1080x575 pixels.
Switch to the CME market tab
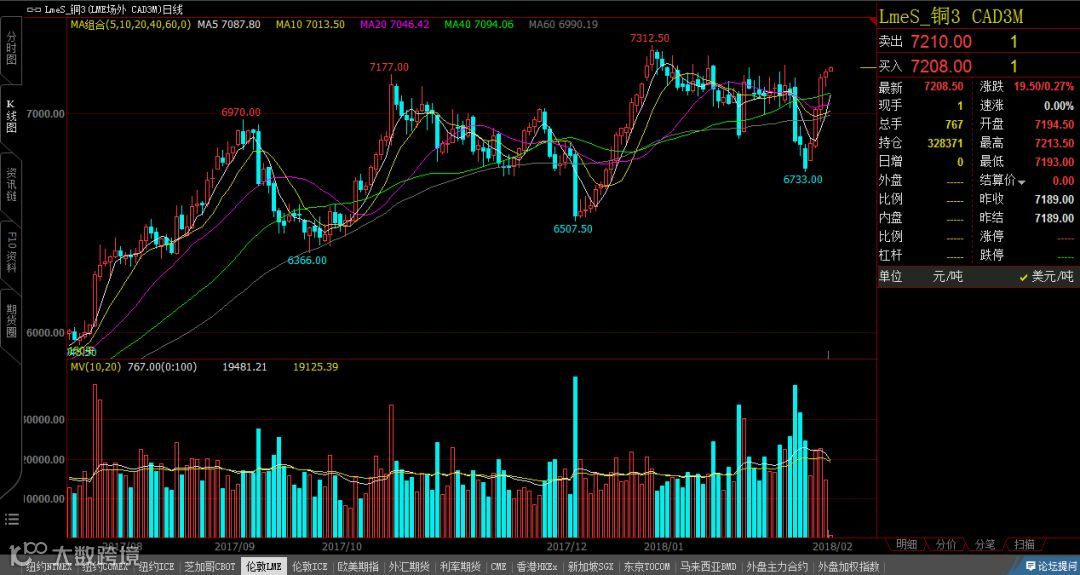(498, 567)
